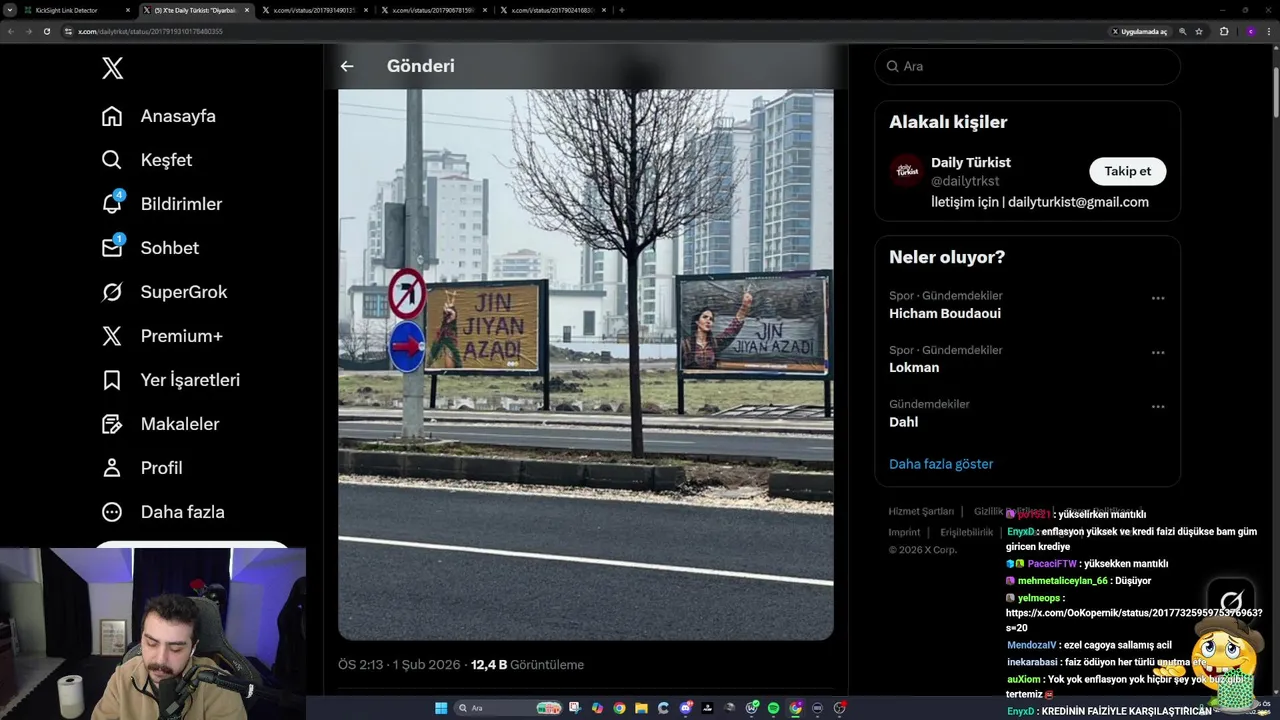Open Discord from the taskbar
This screenshot has height=720, width=1280.
click(x=685, y=708)
